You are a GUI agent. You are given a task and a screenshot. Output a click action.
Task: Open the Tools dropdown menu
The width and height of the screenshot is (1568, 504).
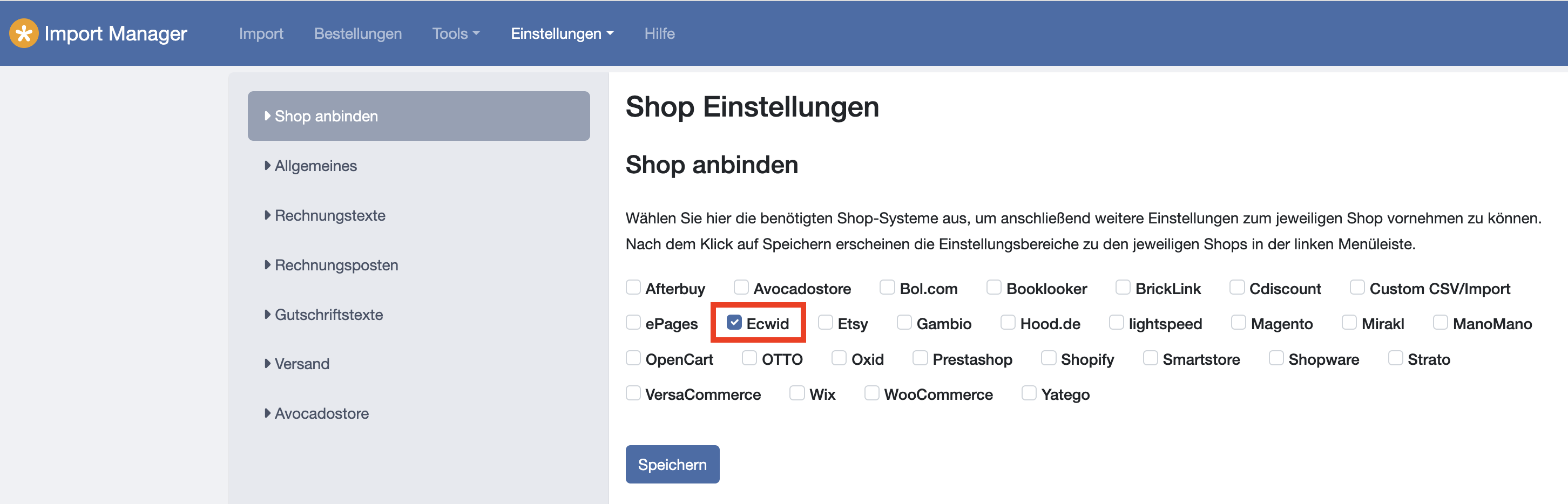(456, 33)
